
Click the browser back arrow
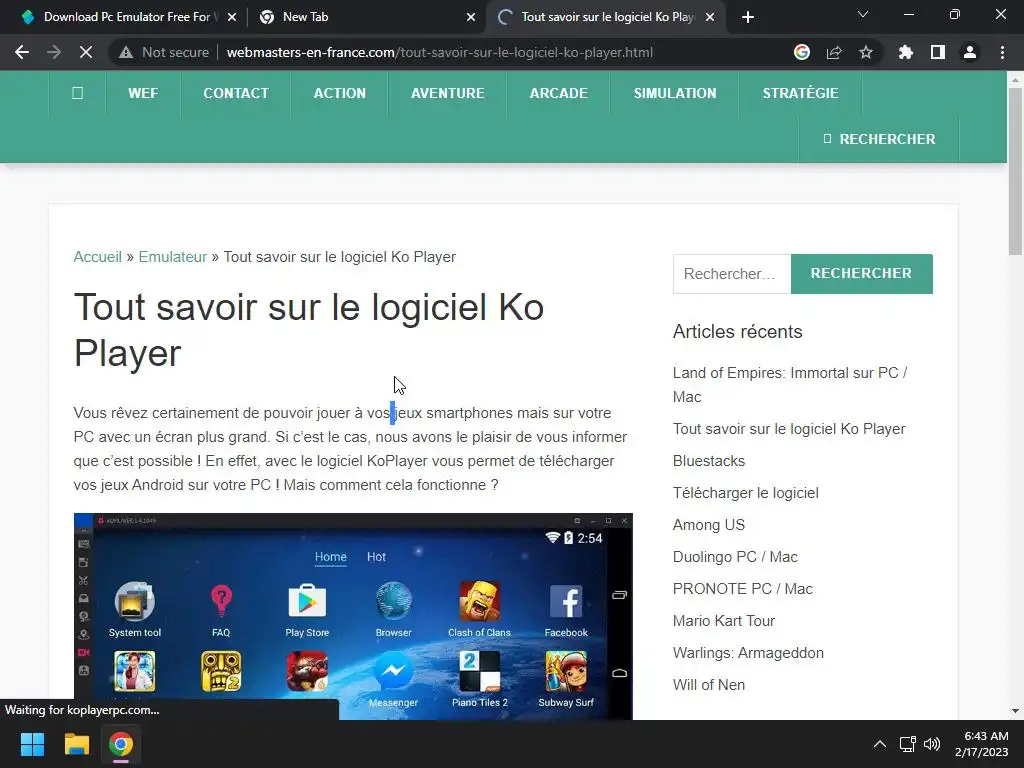22,52
